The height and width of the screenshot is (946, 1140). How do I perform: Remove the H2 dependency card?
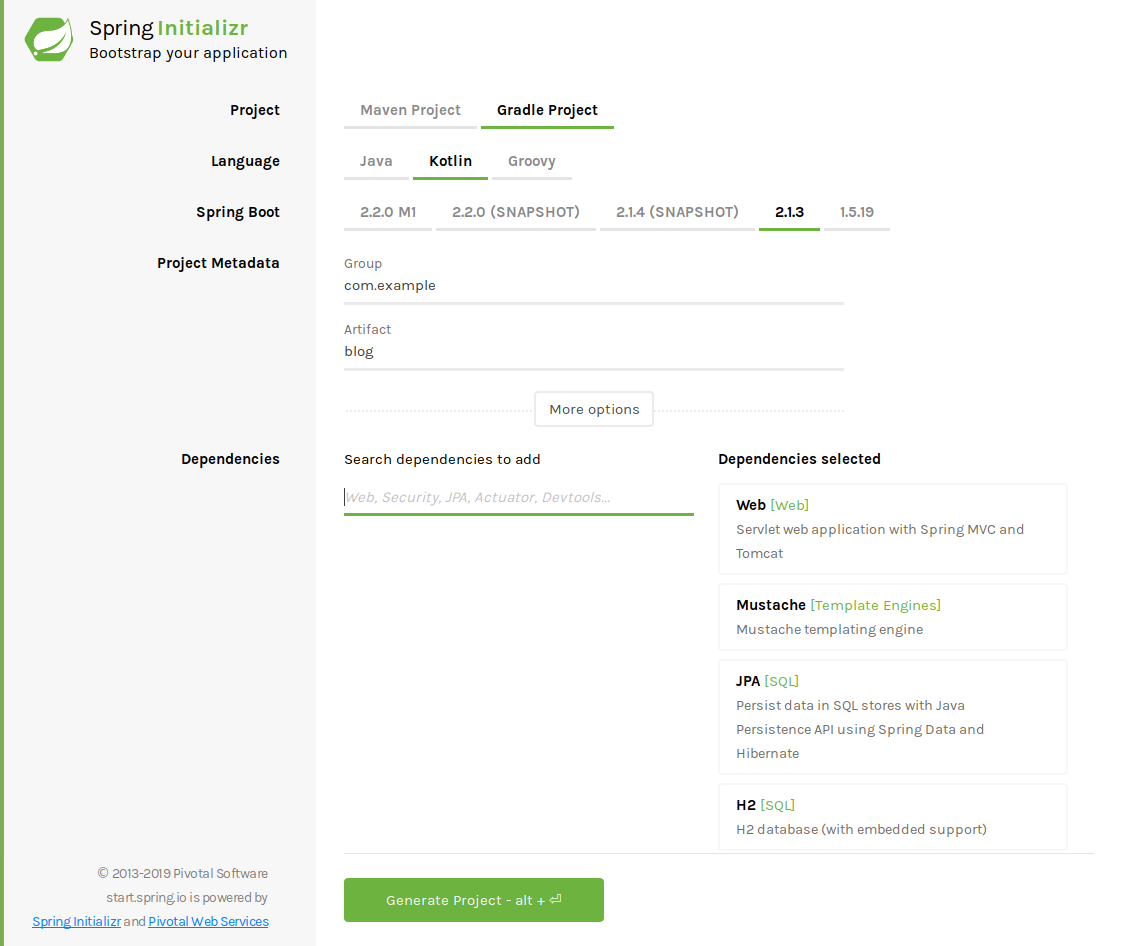[892, 817]
